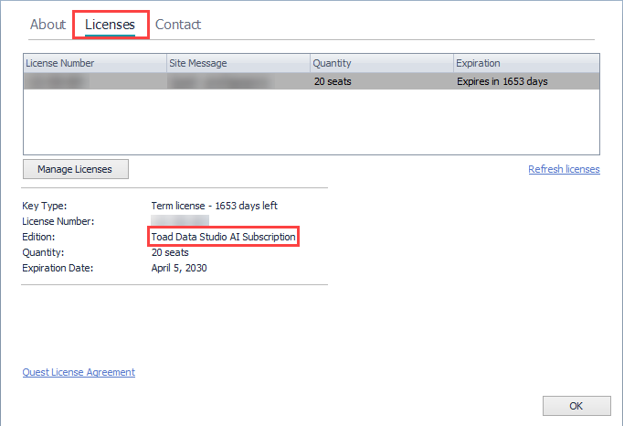Click the Quantity column header
This screenshot has width=623, height=426.
click(x=382, y=63)
